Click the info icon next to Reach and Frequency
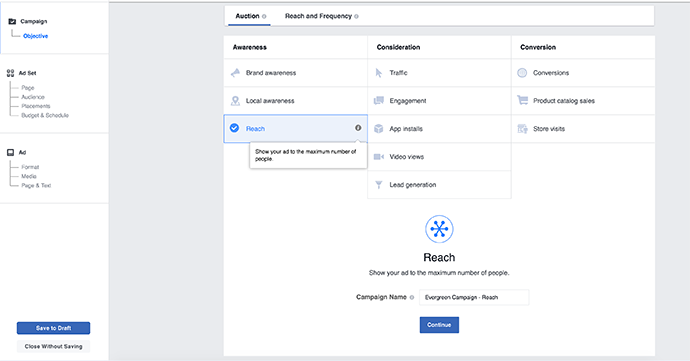 [356, 16]
